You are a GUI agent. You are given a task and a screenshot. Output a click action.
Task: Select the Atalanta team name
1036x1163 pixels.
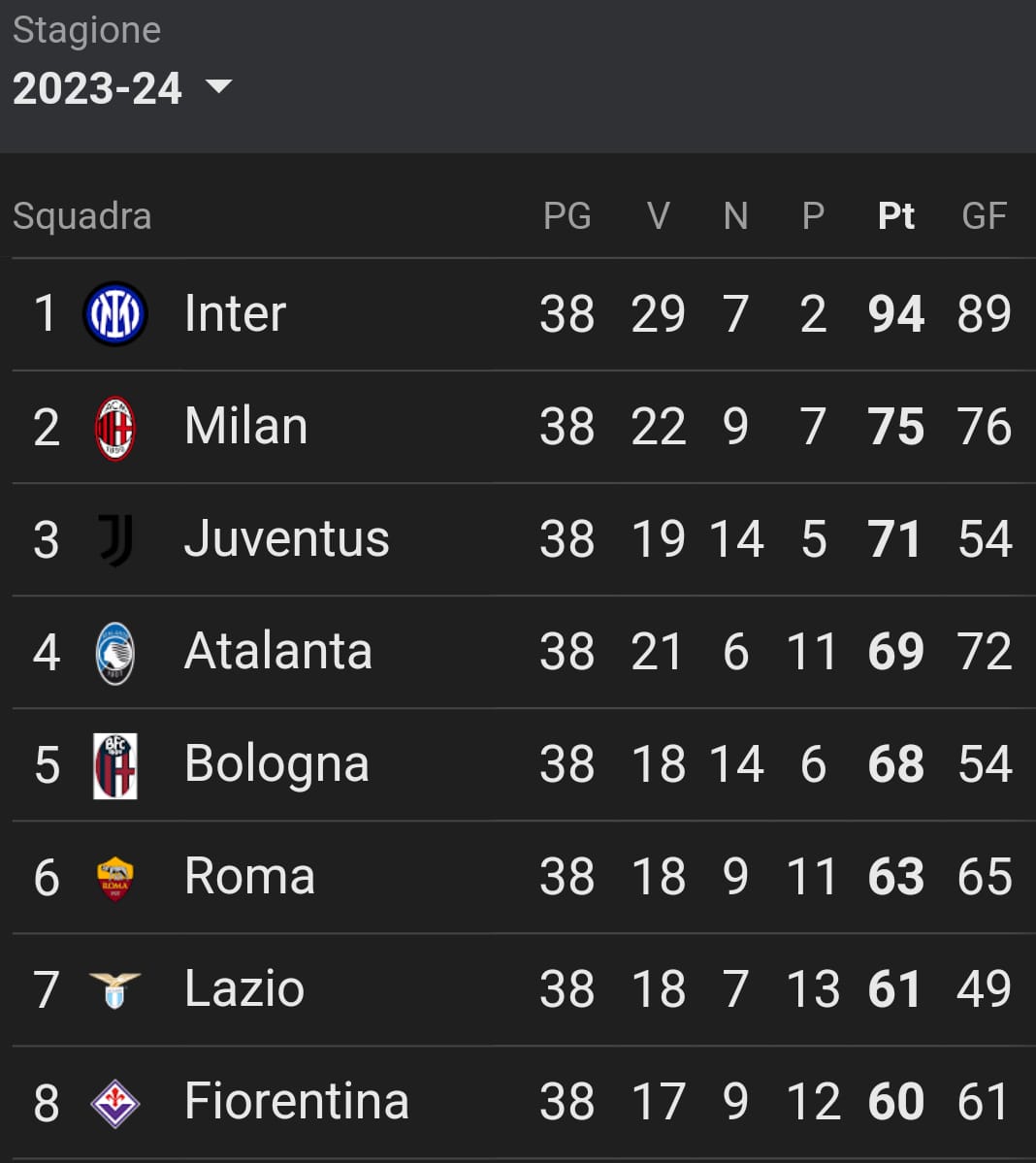click(x=278, y=651)
